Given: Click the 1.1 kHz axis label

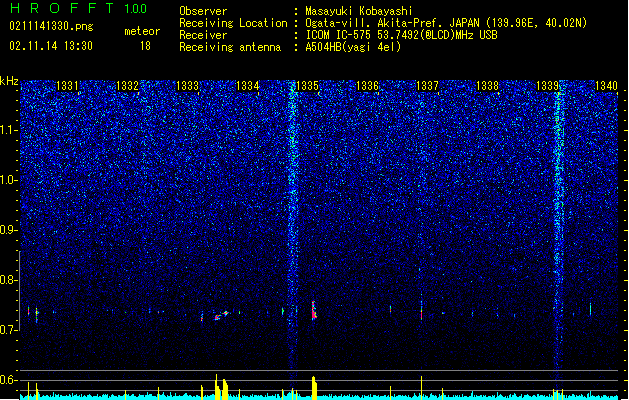Looking at the screenshot, I should 8,130.
